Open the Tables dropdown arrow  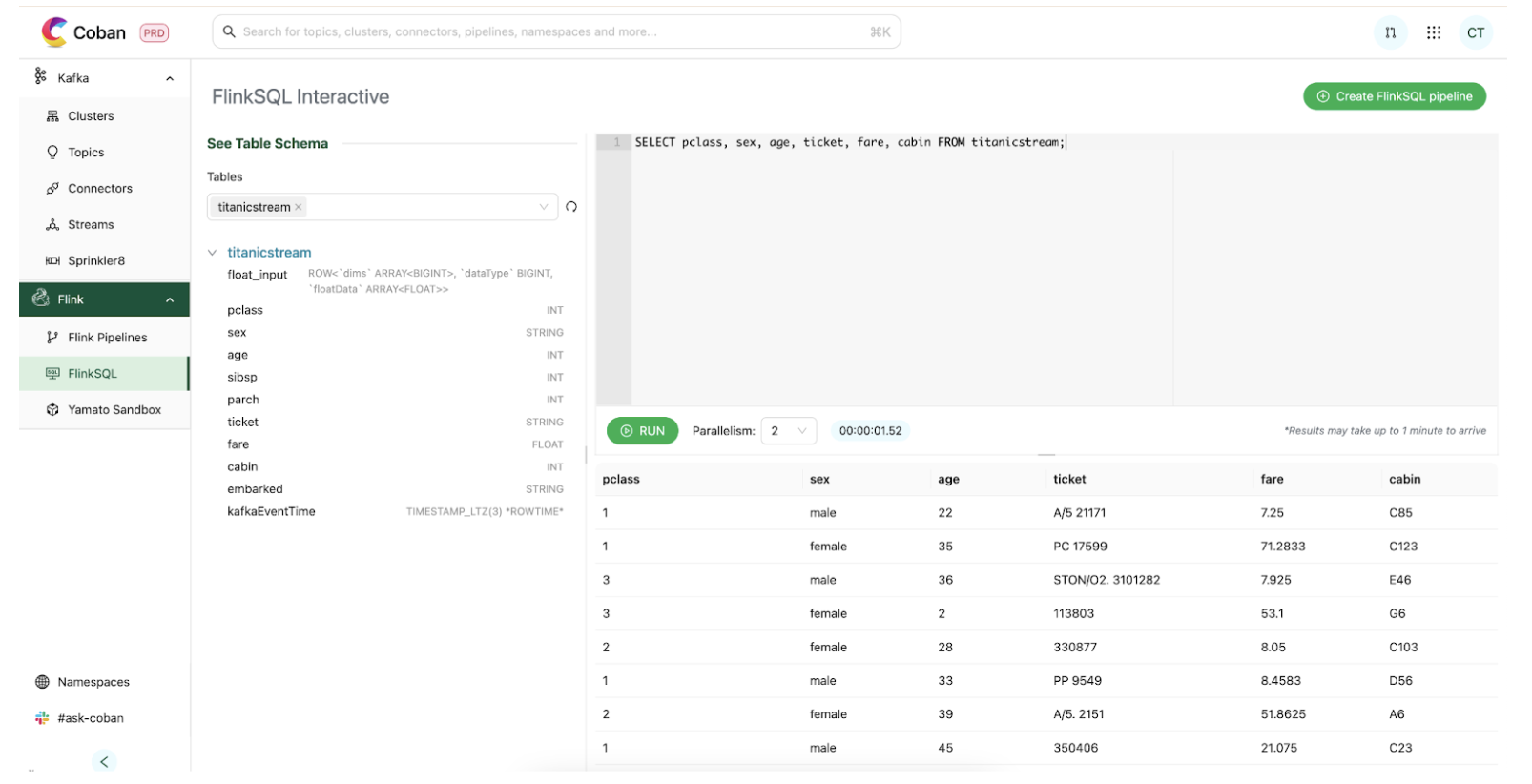tap(544, 207)
